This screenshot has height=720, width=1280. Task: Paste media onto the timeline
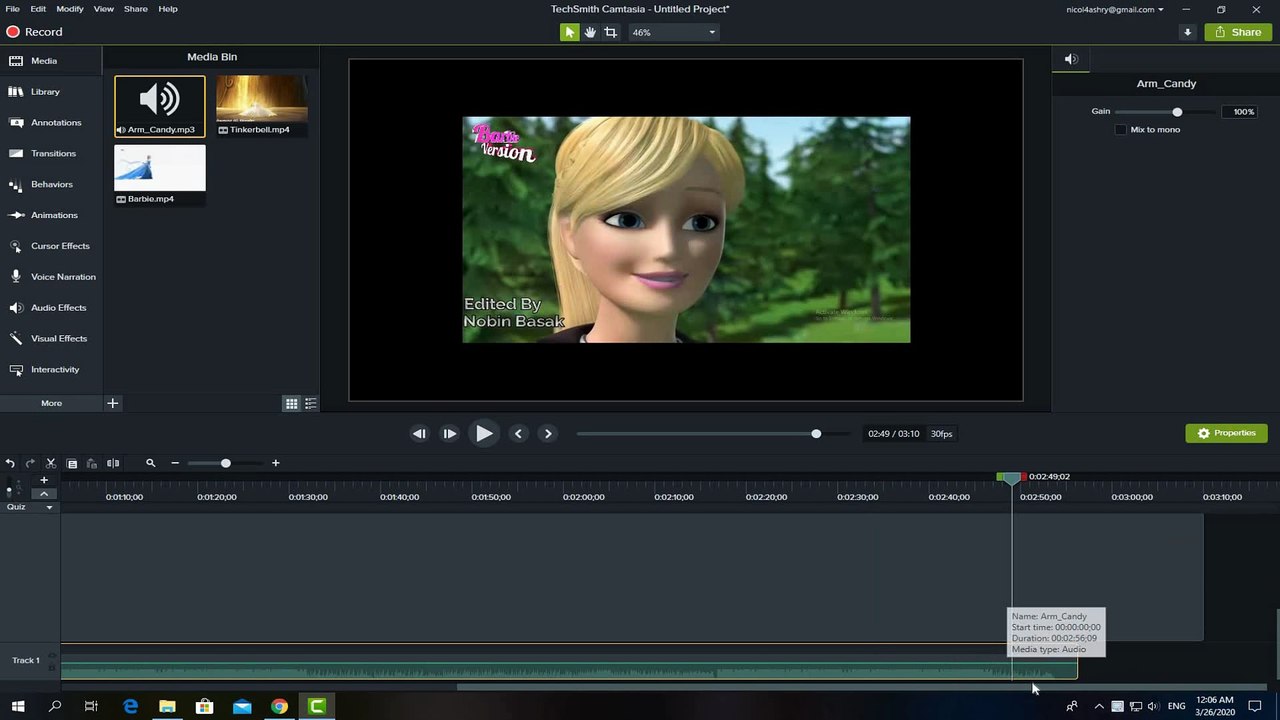coord(92,463)
